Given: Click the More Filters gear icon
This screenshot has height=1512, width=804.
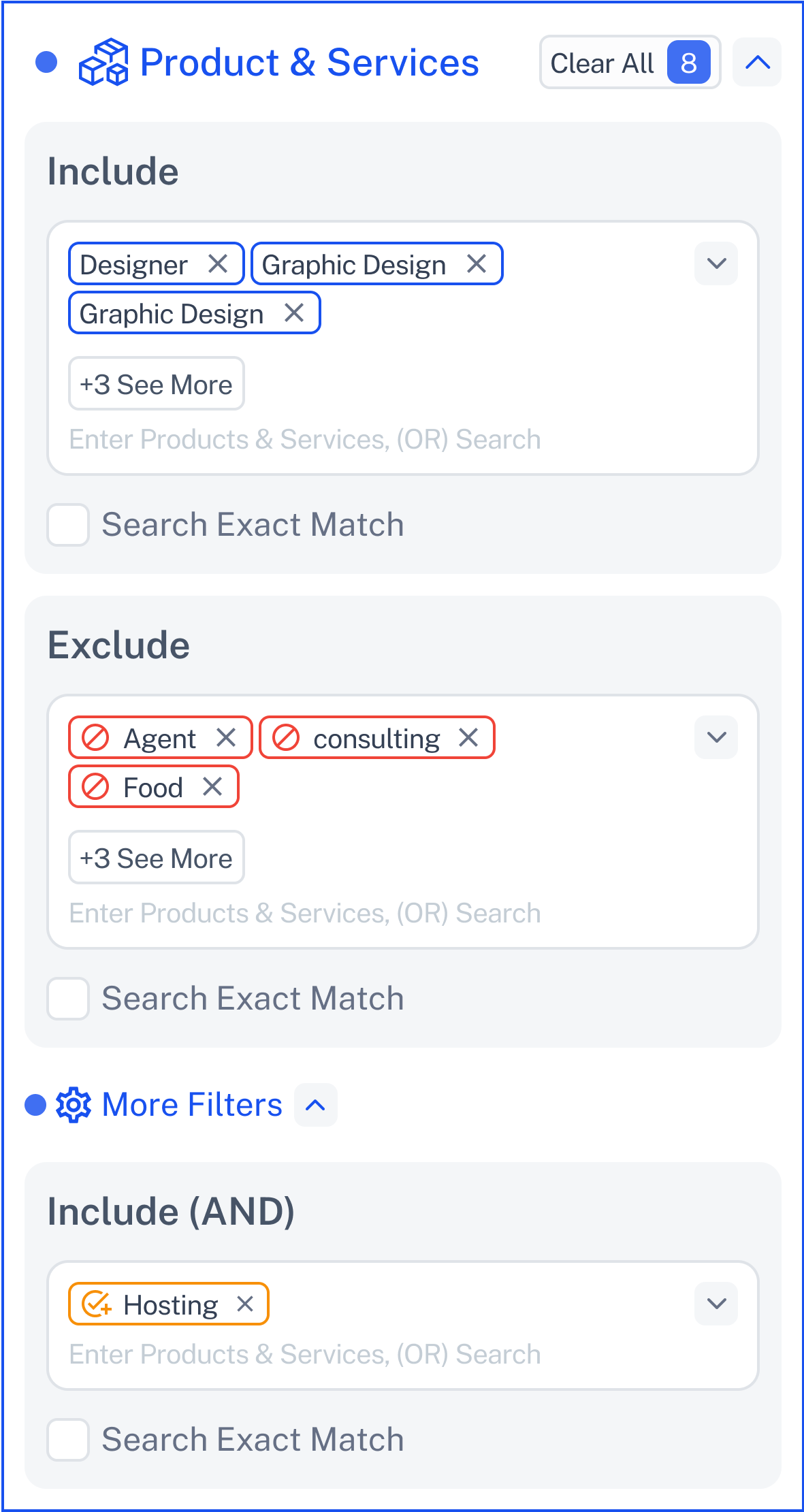Looking at the screenshot, I should [74, 1104].
